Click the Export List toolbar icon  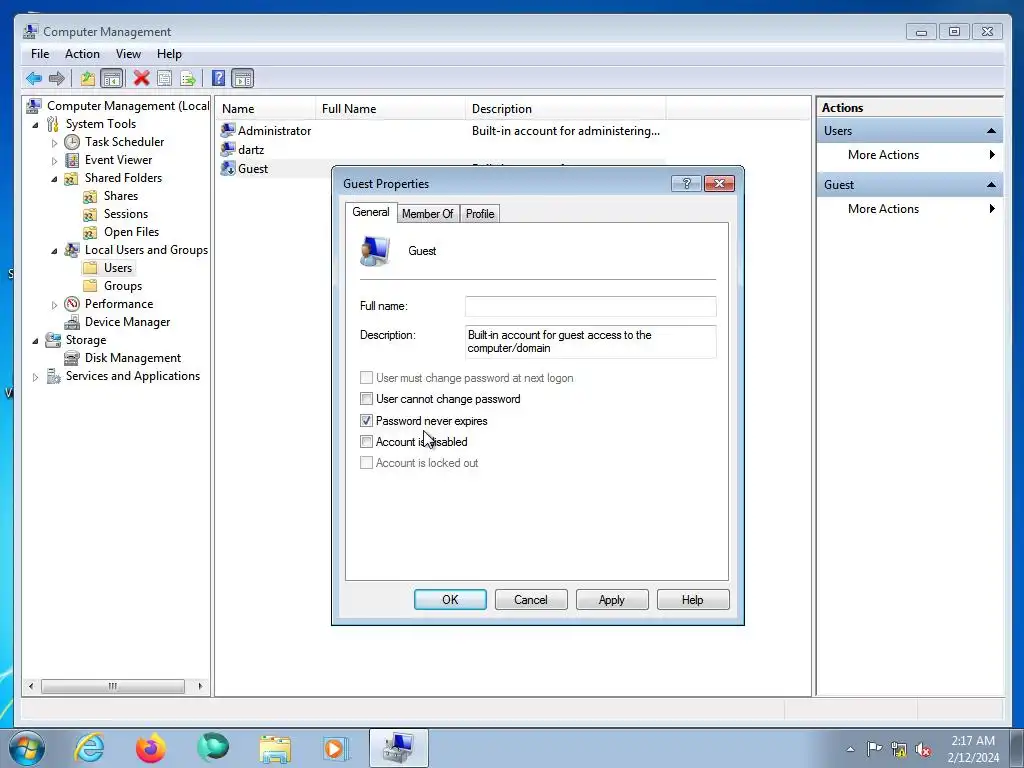(188, 79)
